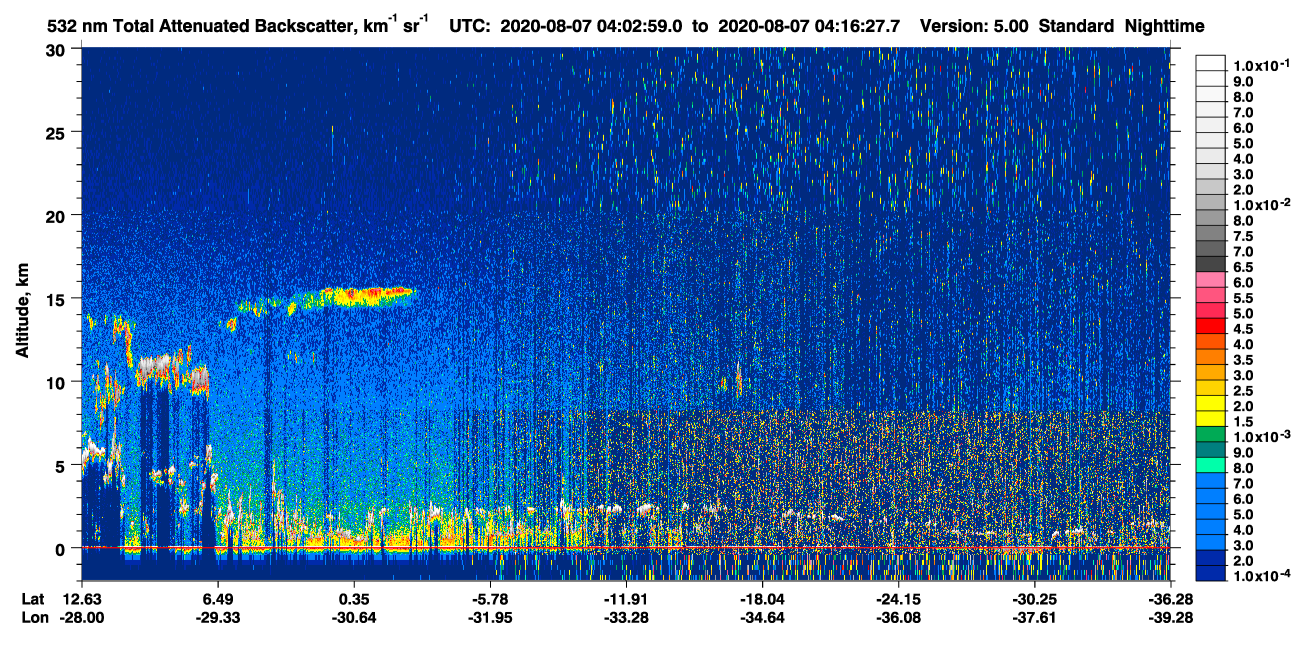Click the 1.5 colorbar label
This screenshot has height=667, width=1300.
(x=1244, y=421)
